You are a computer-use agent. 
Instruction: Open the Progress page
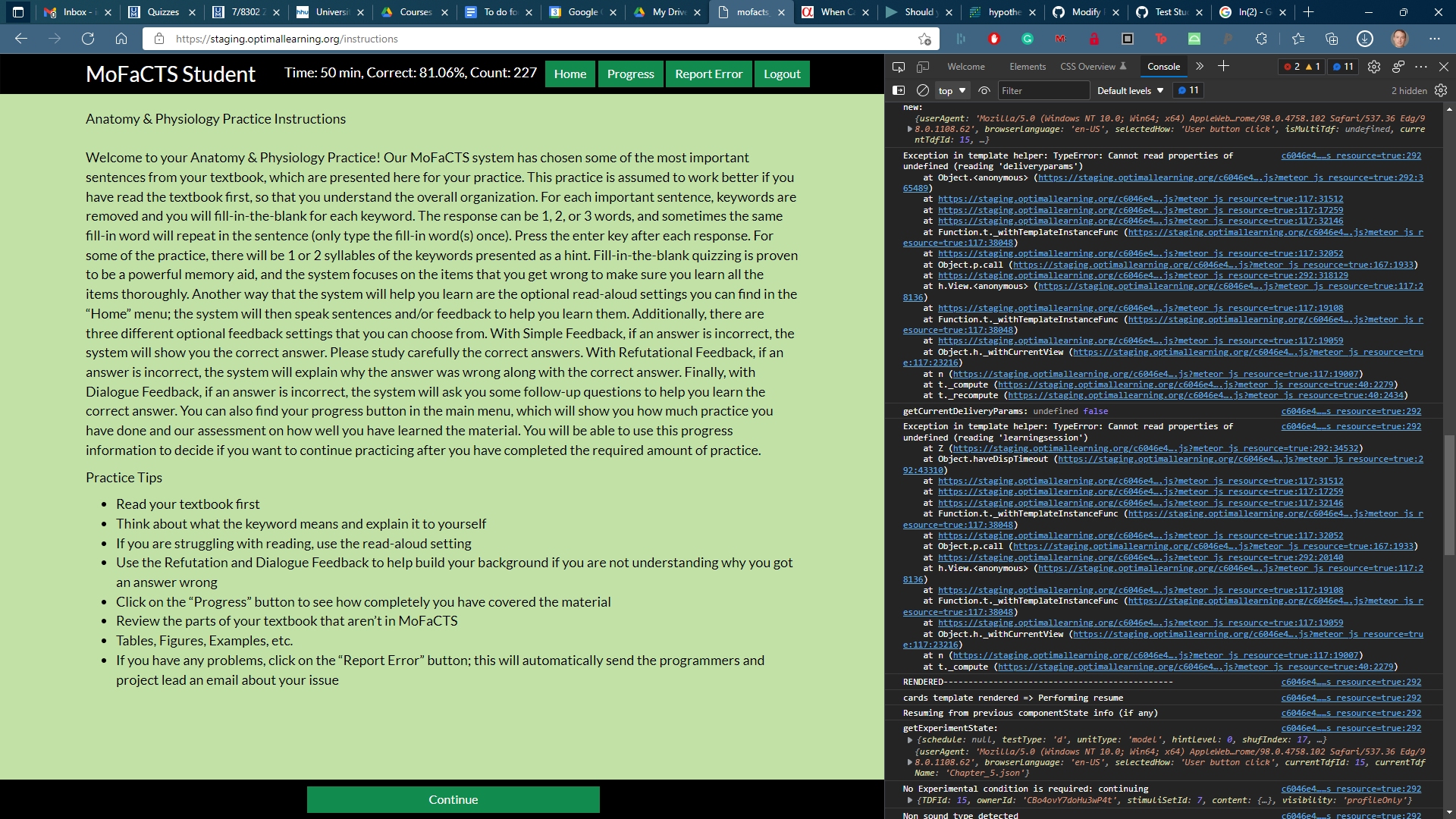tap(630, 74)
